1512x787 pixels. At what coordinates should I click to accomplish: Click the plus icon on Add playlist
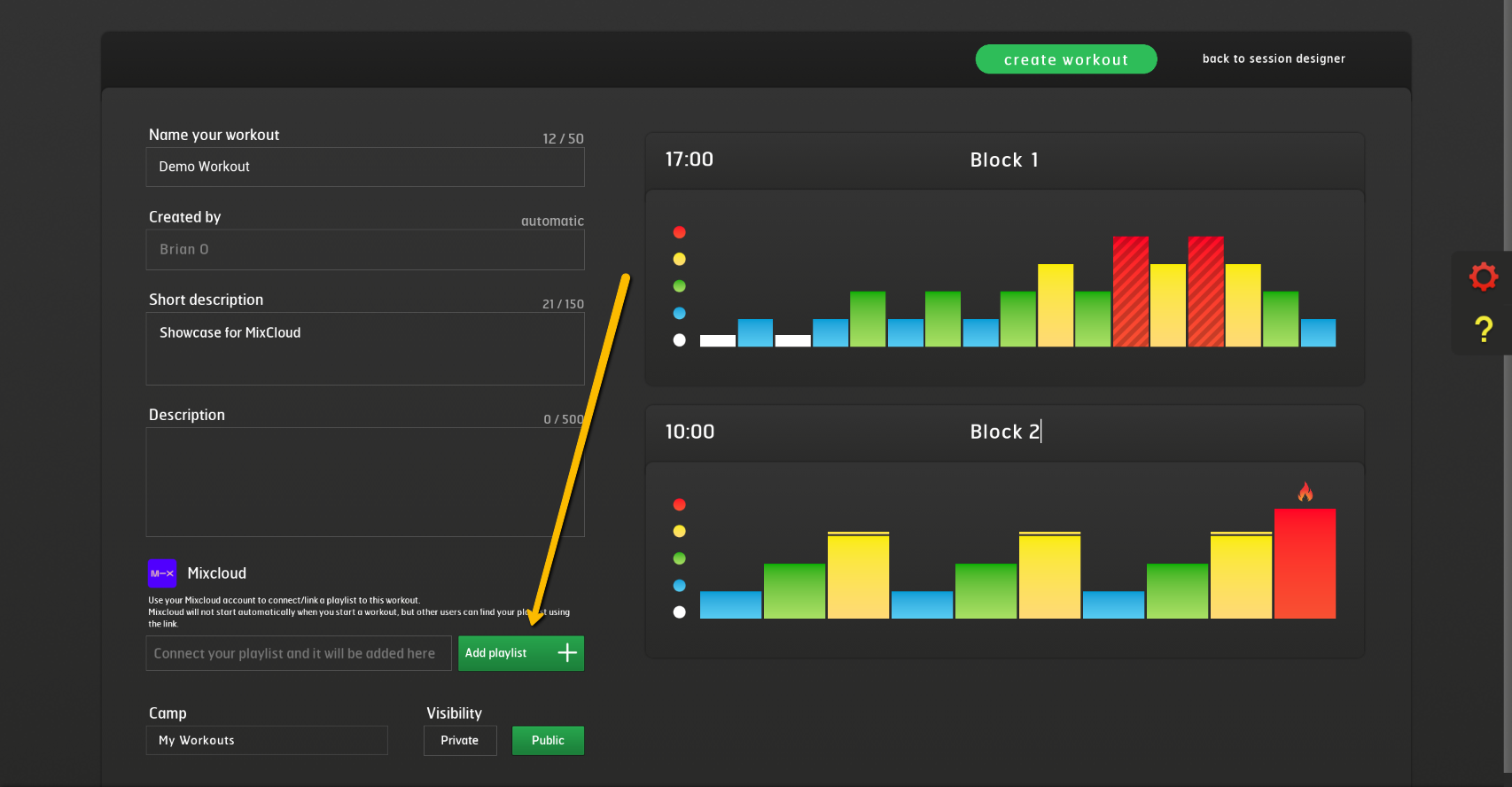point(567,653)
